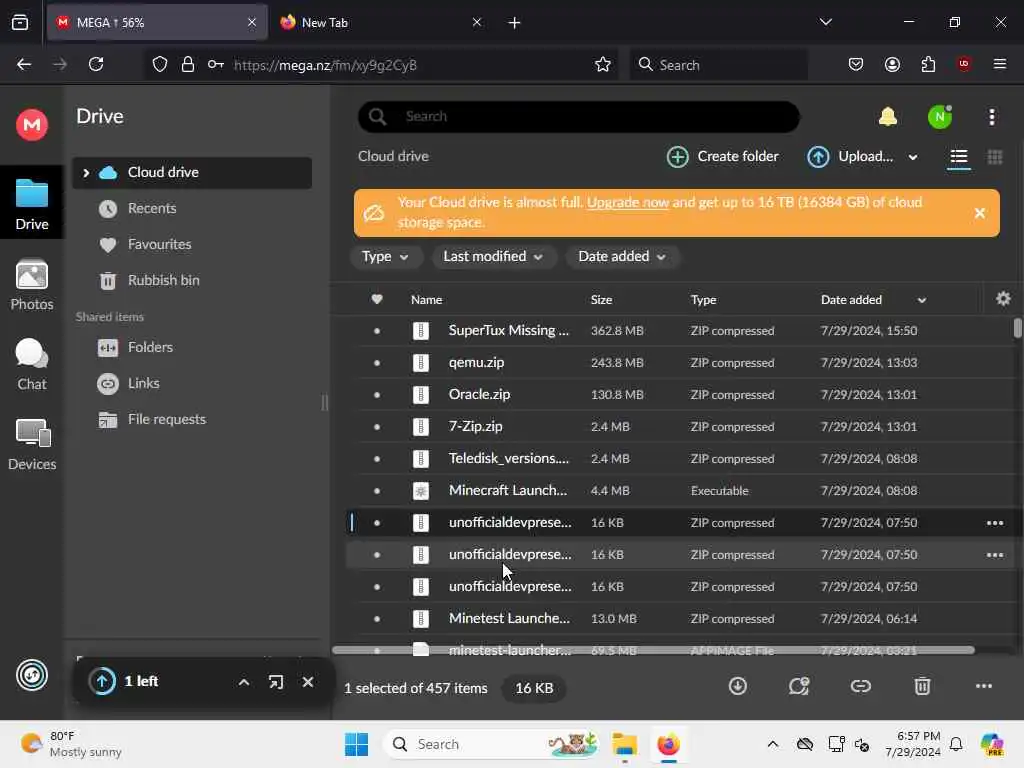Open transfers panel in full view
Screen dimensions: 1024x768
click(x=276, y=682)
